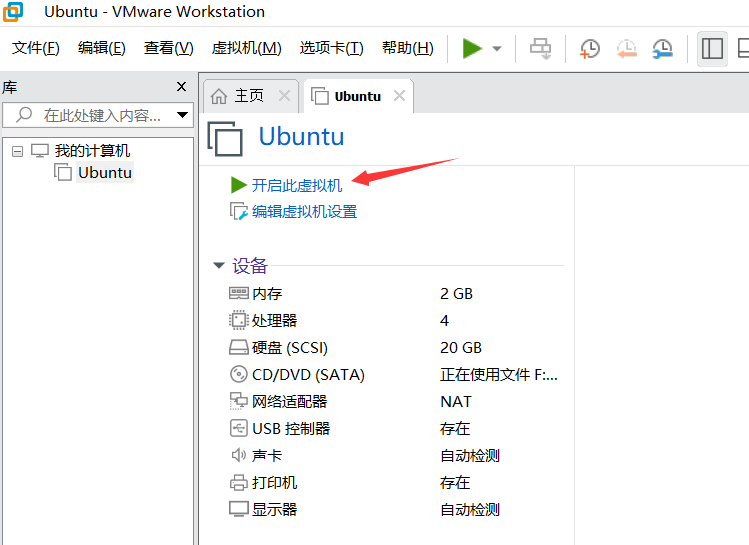
Task: Select the 打印机 device label
Action: coord(275,482)
